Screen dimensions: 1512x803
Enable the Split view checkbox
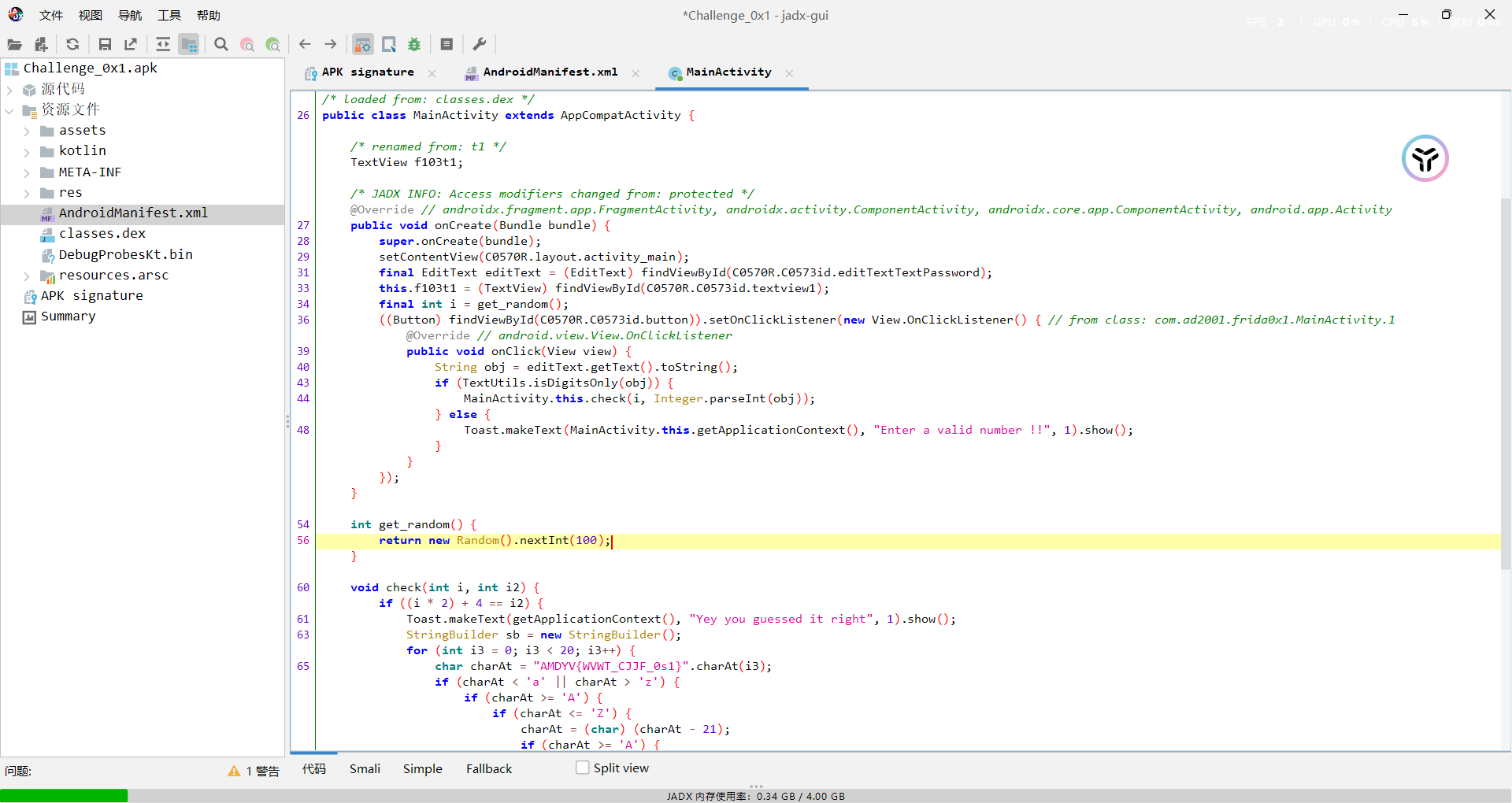click(x=583, y=768)
